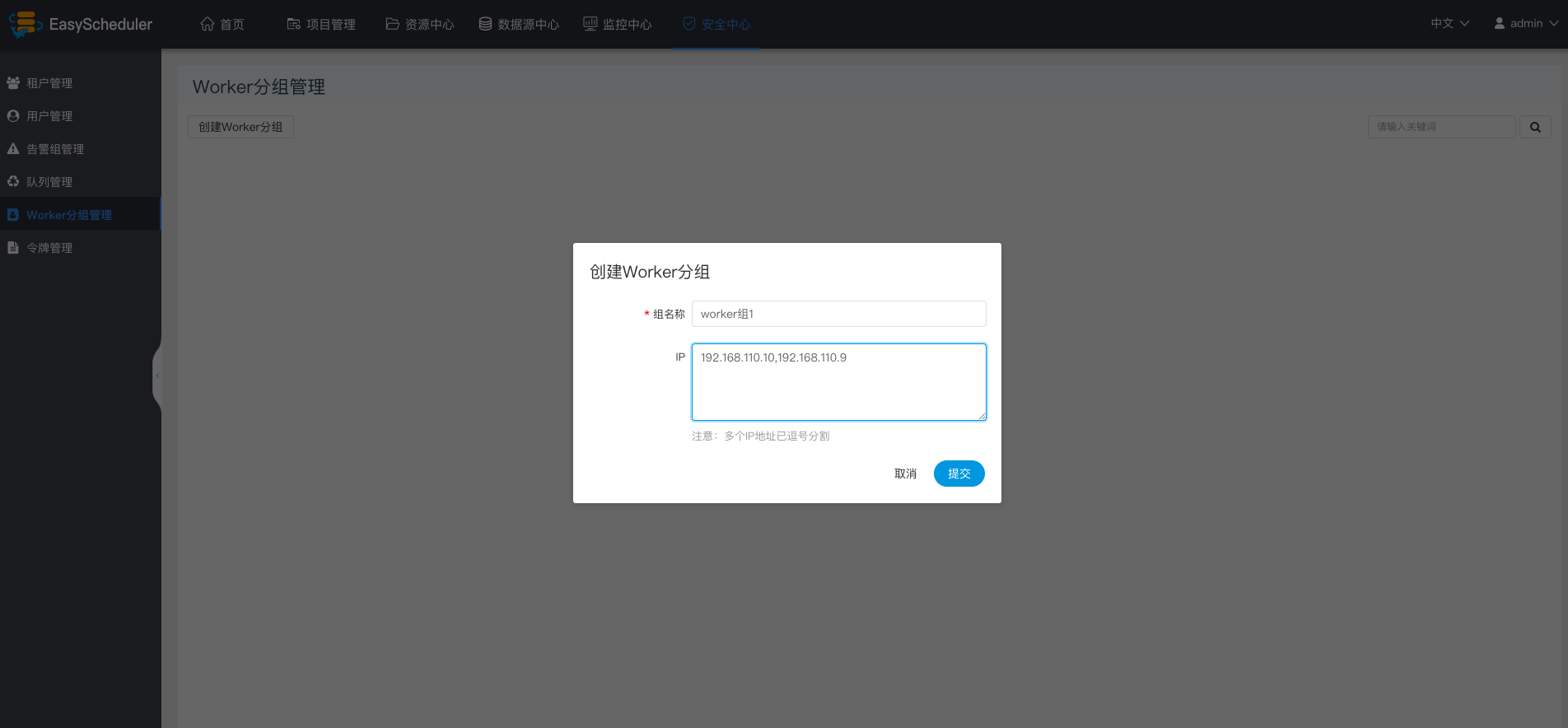Click the 用户管理 user icon
The width and height of the screenshot is (1568, 728).
pos(13,115)
